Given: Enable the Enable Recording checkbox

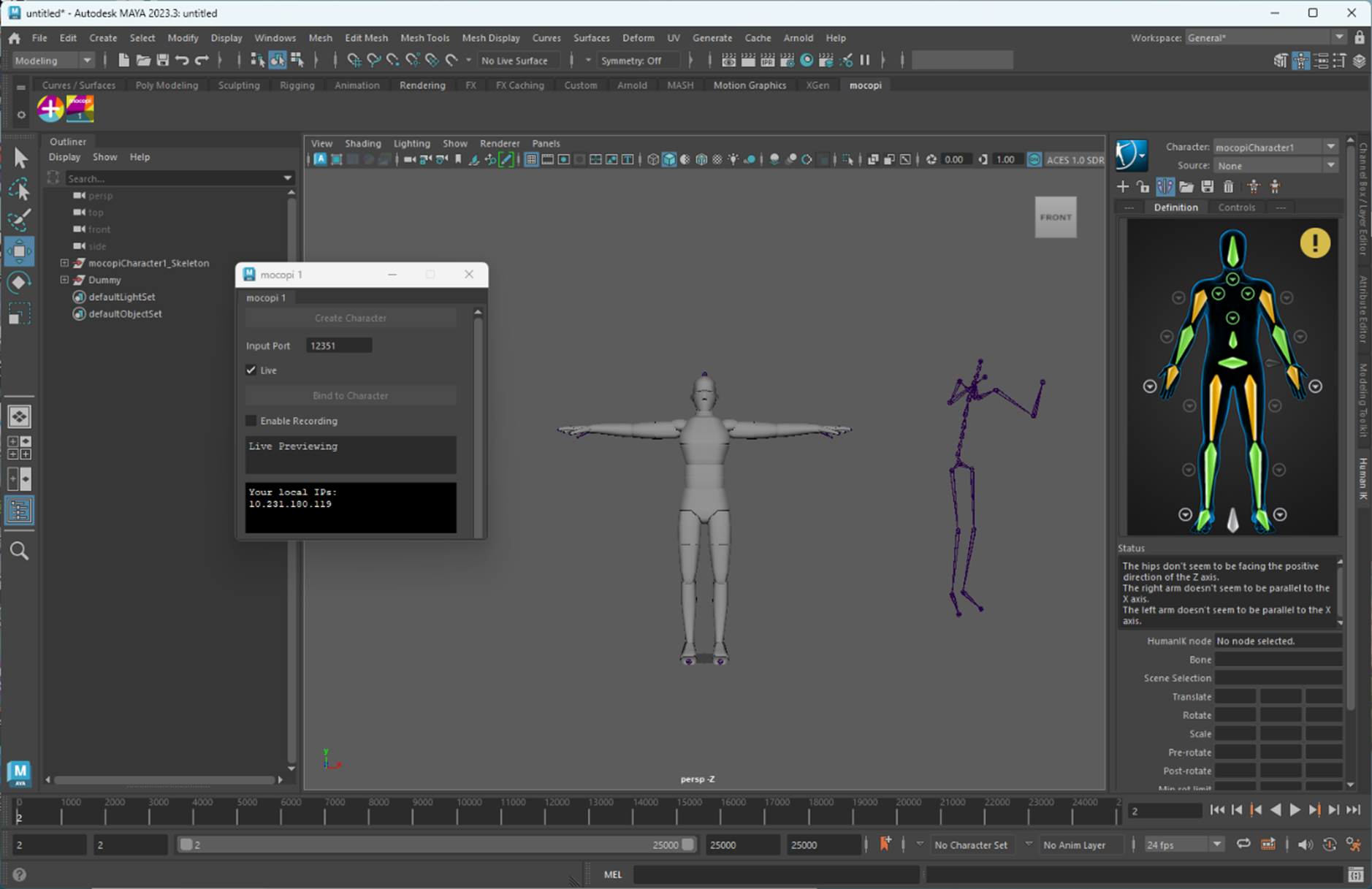Looking at the screenshot, I should click(x=251, y=421).
